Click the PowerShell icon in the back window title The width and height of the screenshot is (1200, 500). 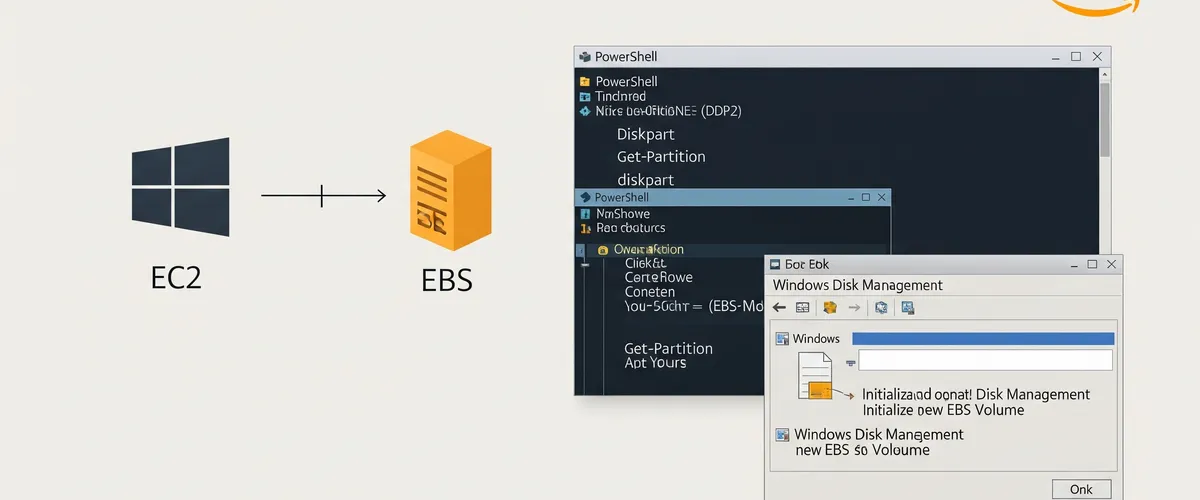pos(584,57)
